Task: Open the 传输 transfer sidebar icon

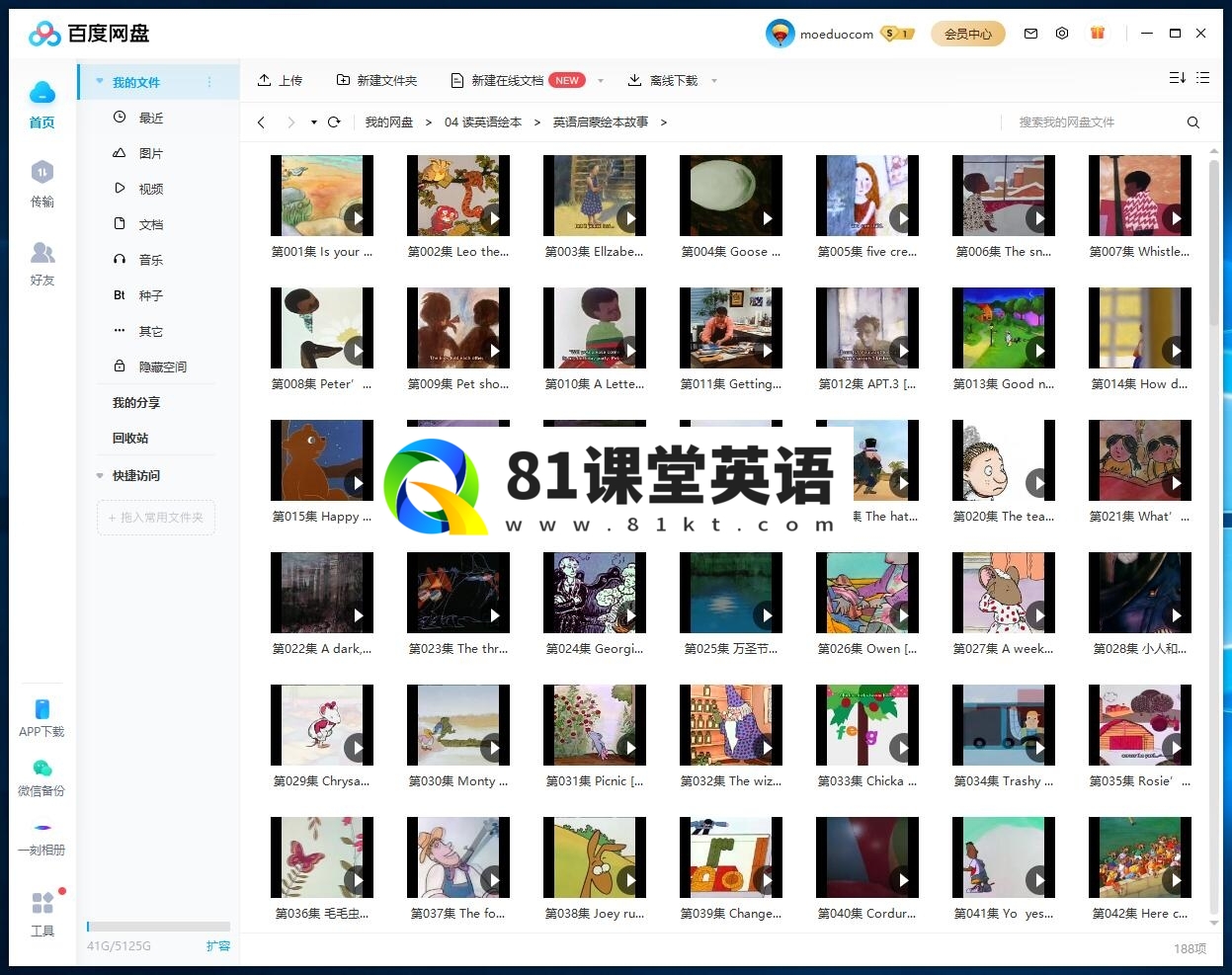Action: click(41, 184)
